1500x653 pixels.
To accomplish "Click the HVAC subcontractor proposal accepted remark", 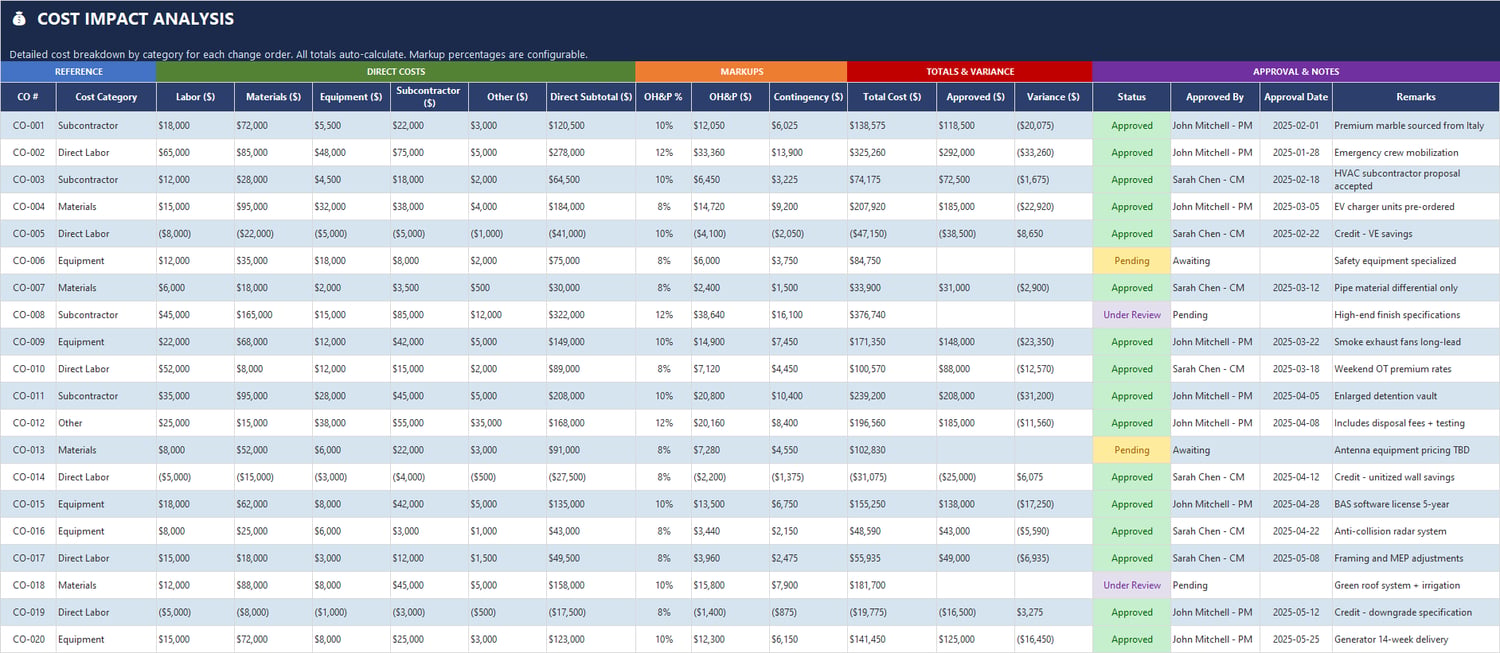I will click(1416, 180).
